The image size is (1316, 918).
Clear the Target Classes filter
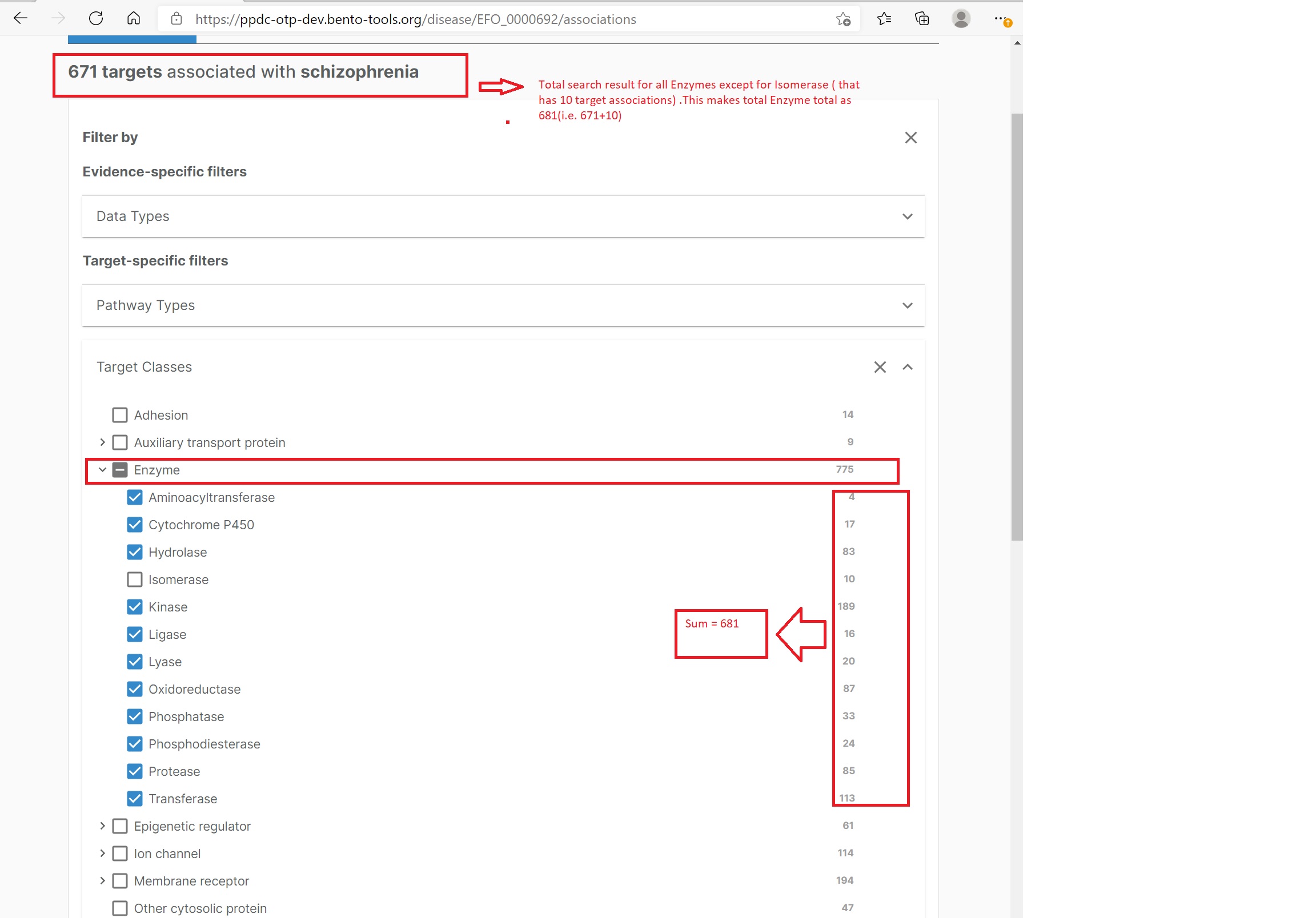[880, 367]
